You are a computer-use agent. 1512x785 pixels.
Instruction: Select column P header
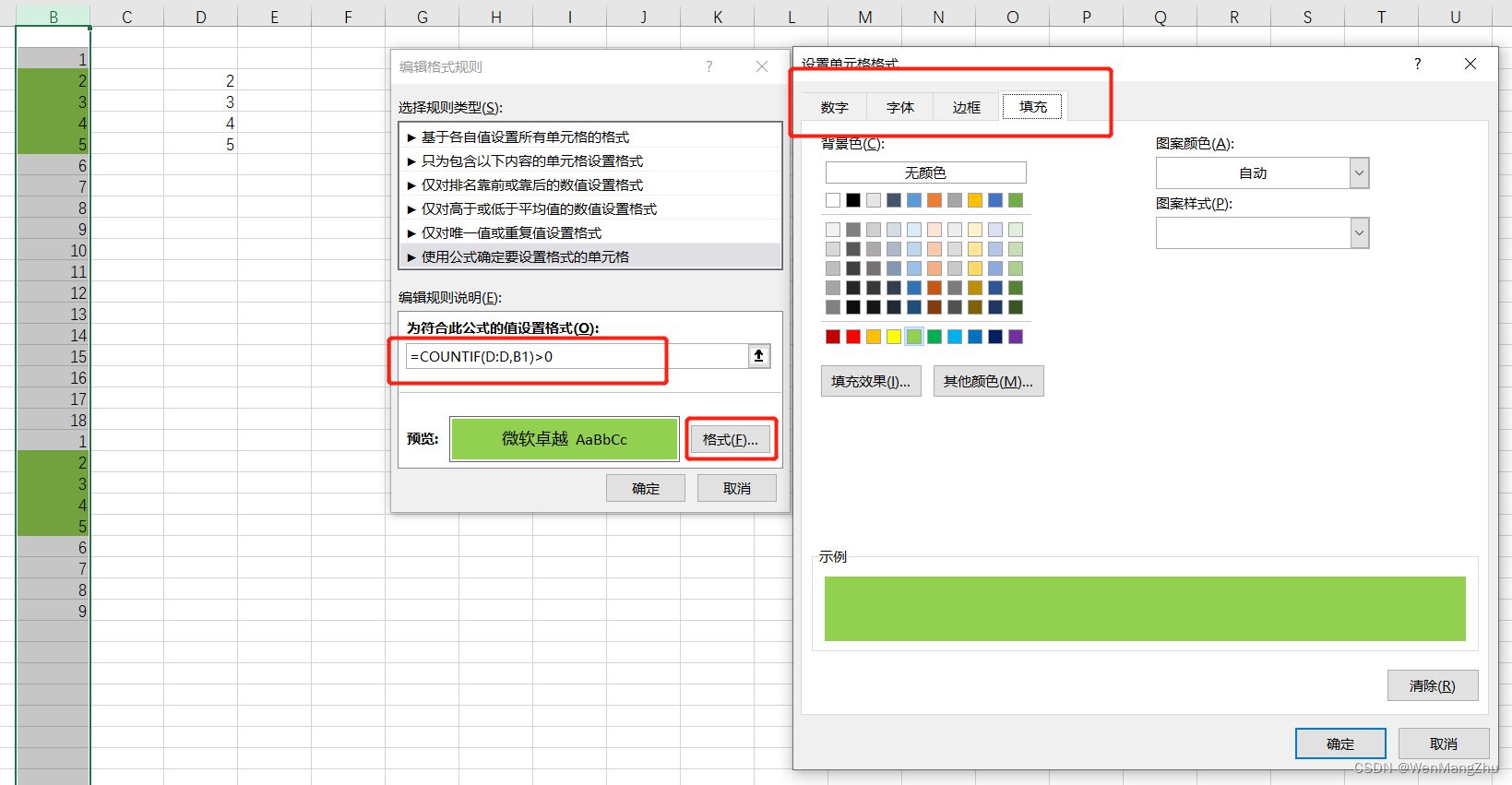click(1087, 17)
